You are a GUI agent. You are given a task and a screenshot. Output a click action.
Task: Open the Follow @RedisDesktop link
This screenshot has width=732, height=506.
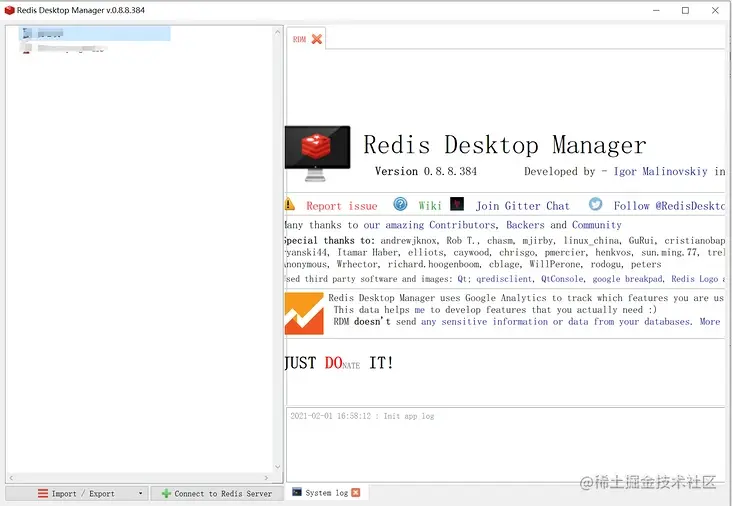point(669,206)
